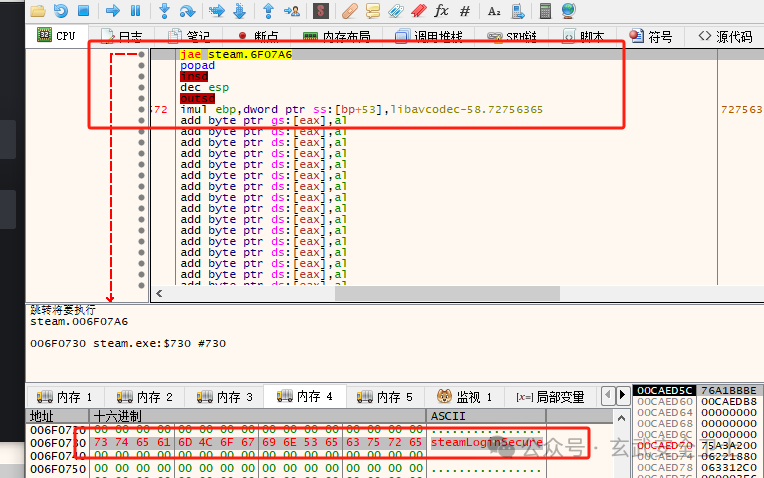Switch to the 笔记 notes tab
Viewport: 764px width, 478px height.
(189, 37)
